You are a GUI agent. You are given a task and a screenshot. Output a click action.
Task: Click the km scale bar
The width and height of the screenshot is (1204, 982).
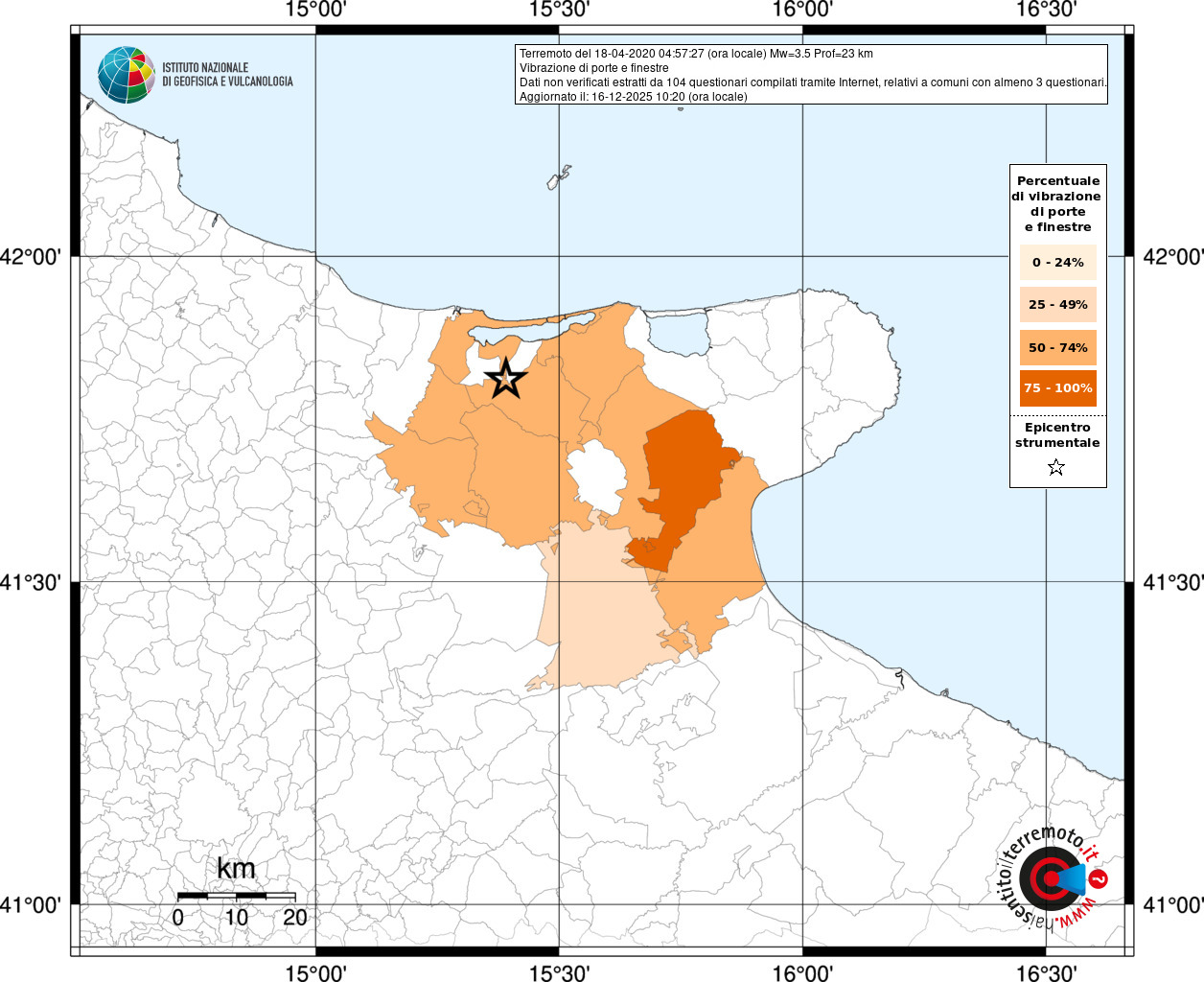click(x=236, y=896)
